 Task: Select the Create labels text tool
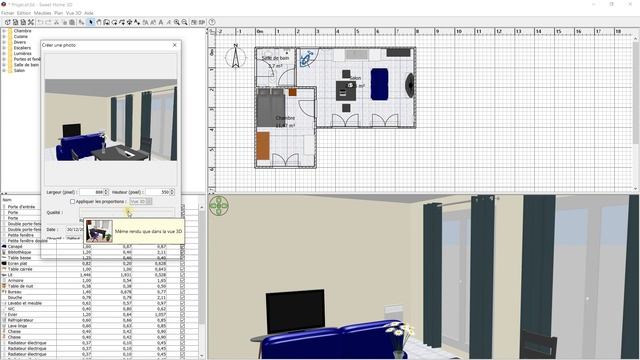click(x=137, y=22)
